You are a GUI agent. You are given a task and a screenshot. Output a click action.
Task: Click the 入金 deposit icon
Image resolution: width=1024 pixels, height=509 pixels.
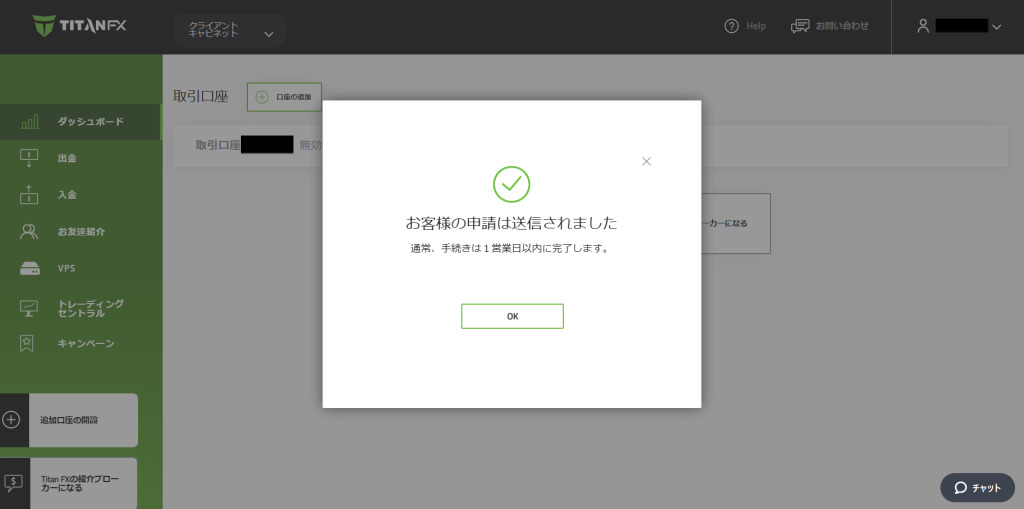point(29,195)
